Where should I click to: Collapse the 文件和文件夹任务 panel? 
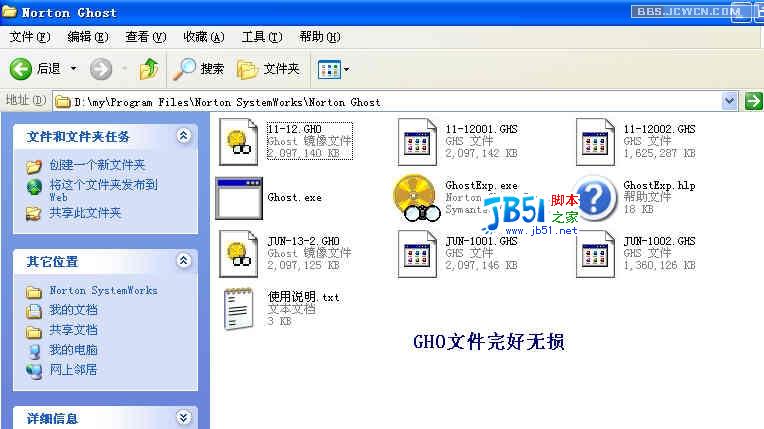pos(183,136)
